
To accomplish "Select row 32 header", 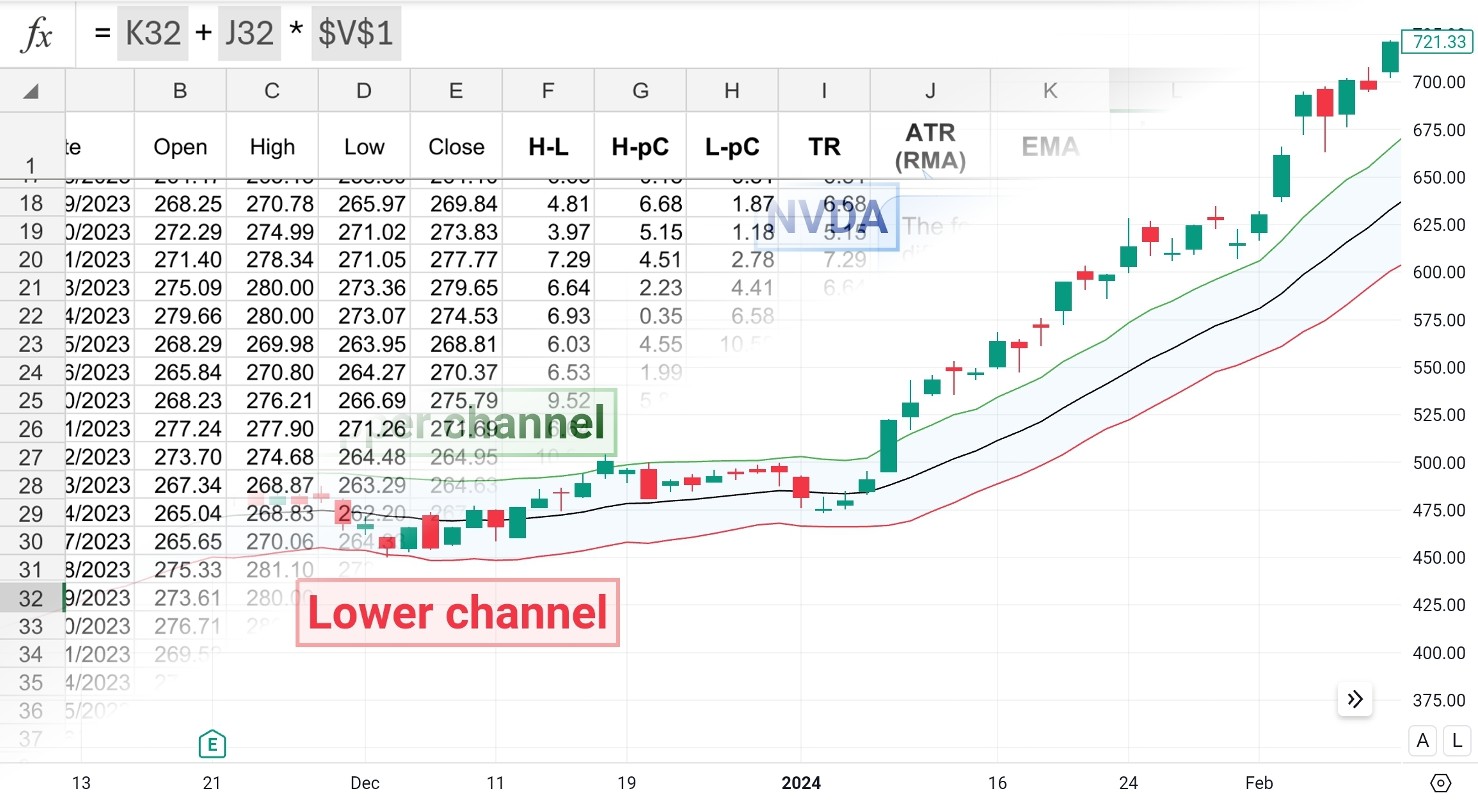I will tap(32, 598).
